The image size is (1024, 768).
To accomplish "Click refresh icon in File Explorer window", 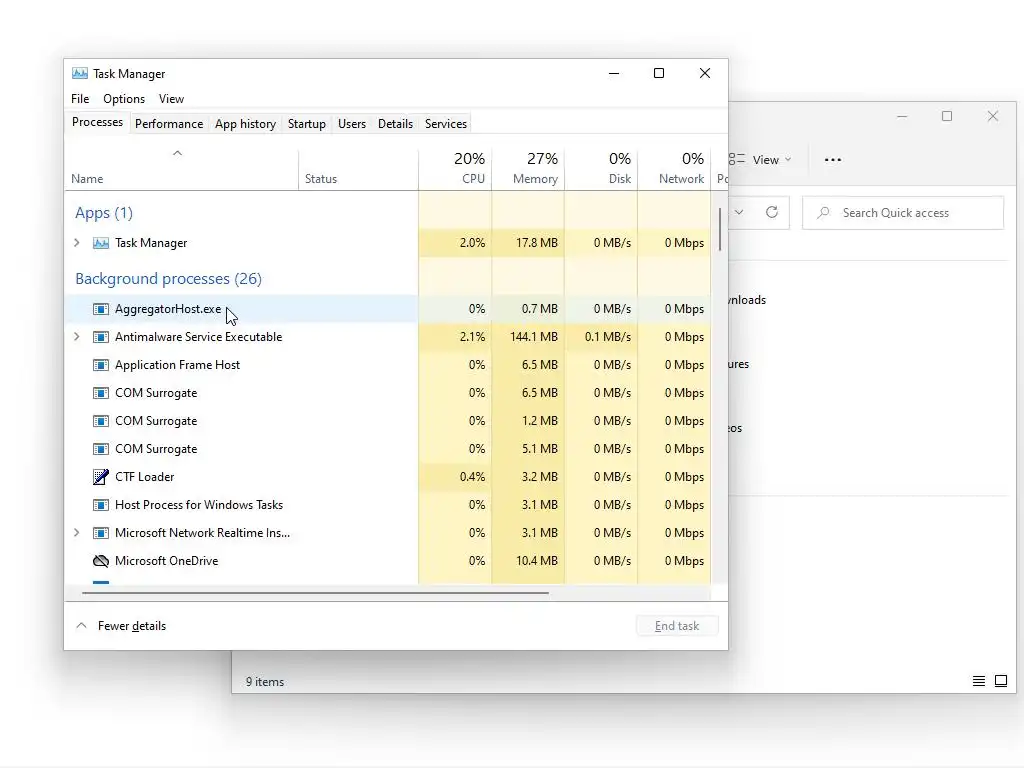I will pos(772,212).
